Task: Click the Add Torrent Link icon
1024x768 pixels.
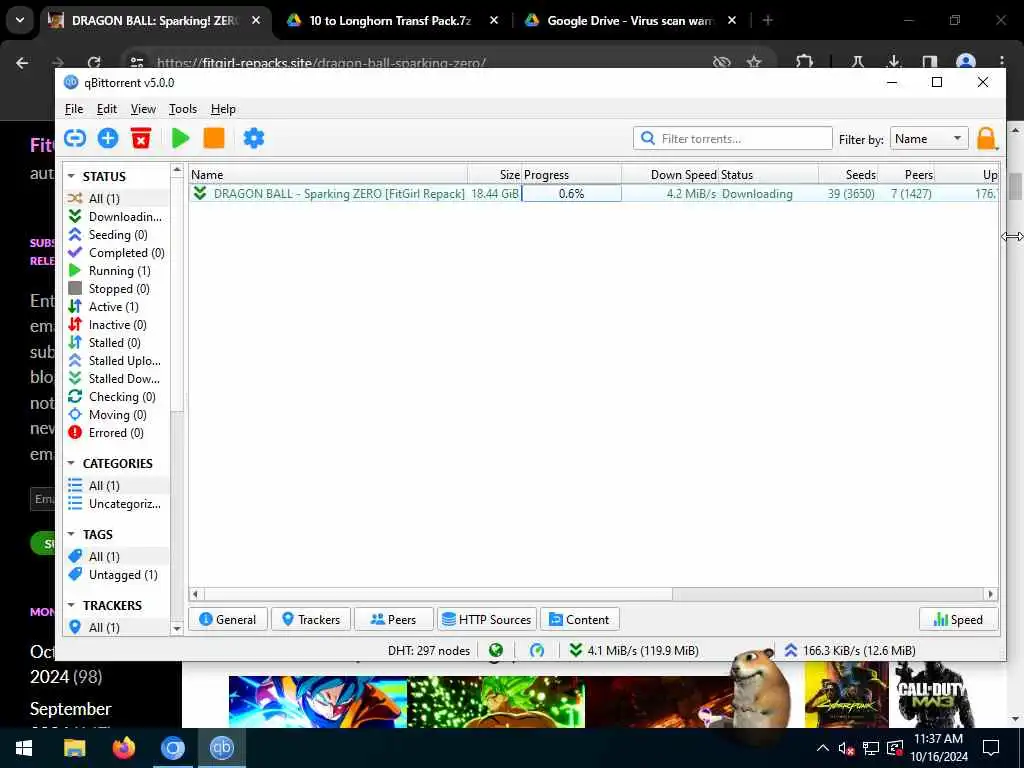Action: tap(75, 138)
